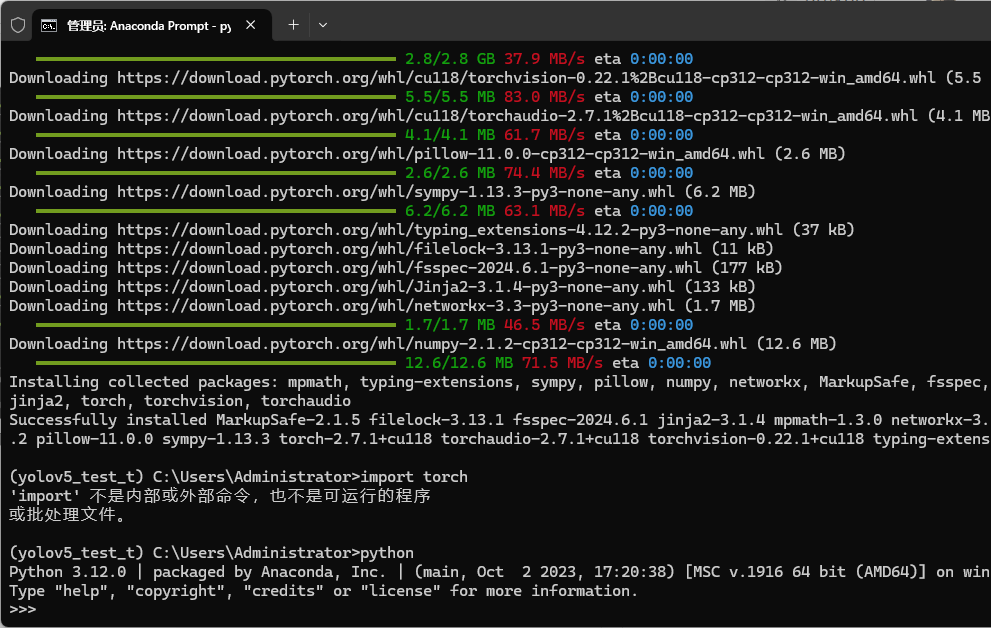Click the 'Python 3.12.0 | packaged by Anaconda' line
The height and width of the screenshot is (628, 991).
coord(499,572)
